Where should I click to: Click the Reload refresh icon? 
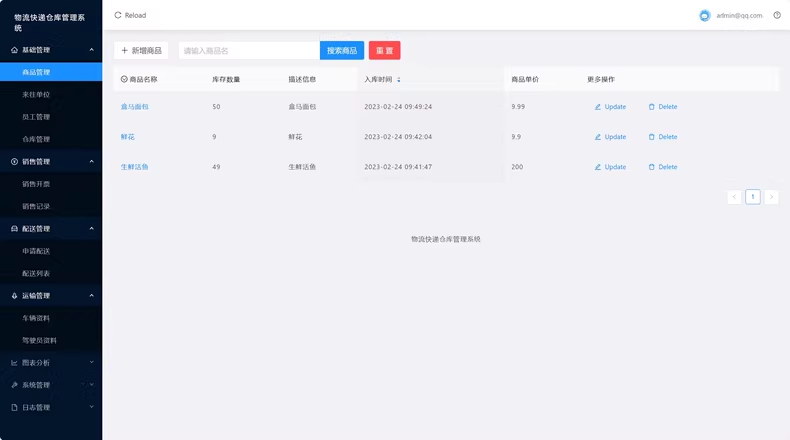coord(117,15)
